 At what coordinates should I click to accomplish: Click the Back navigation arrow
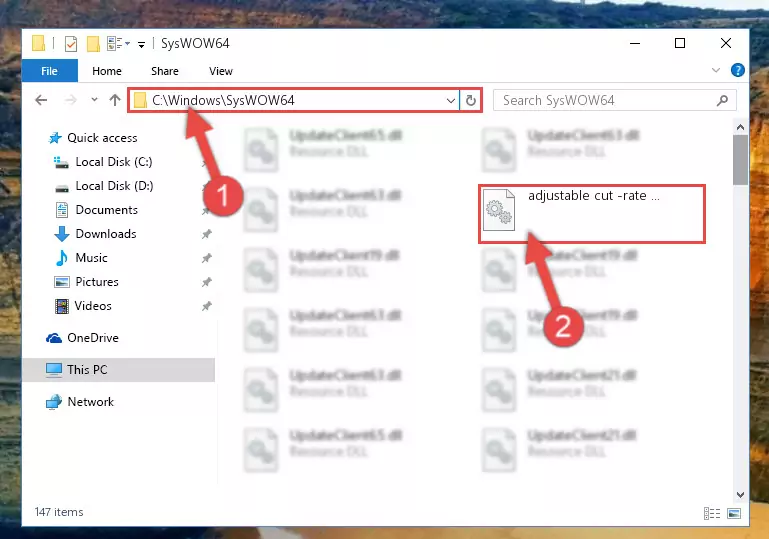(x=41, y=100)
